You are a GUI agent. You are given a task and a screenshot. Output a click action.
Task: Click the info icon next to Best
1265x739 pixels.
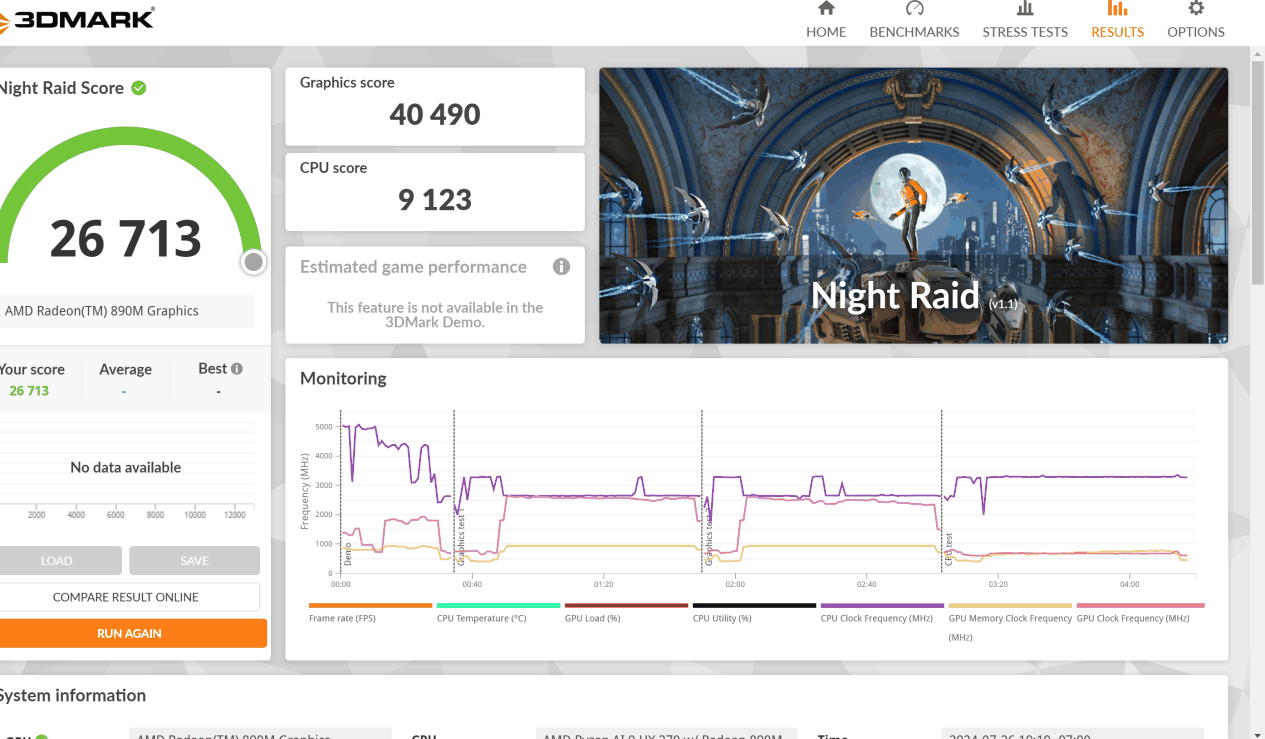[x=237, y=369]
